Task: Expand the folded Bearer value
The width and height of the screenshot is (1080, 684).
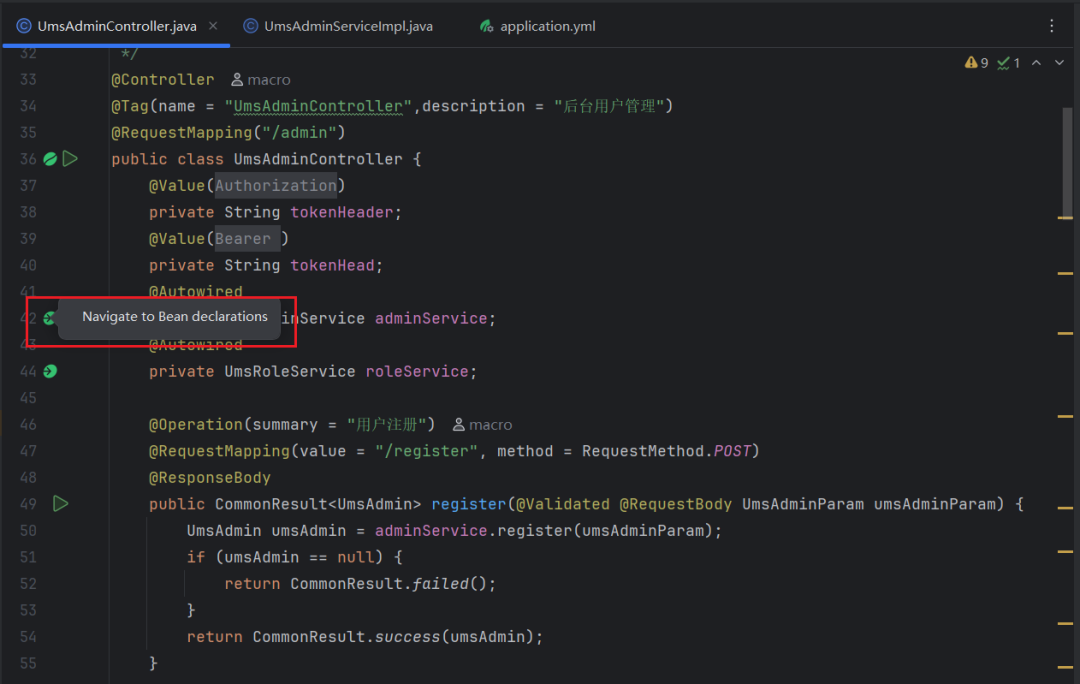Action: pyautogui.click(x=246, y=239)
